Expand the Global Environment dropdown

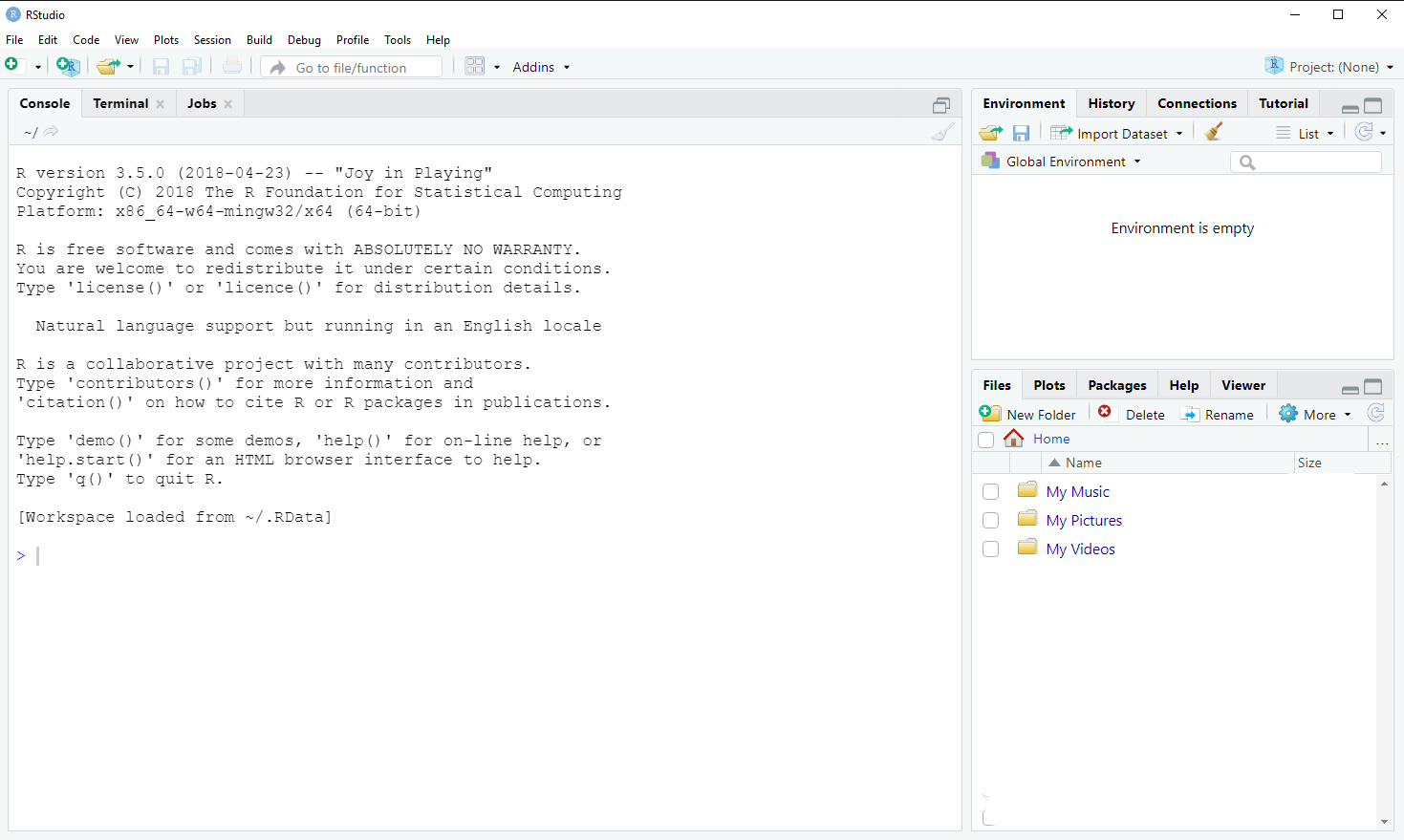1063,162
